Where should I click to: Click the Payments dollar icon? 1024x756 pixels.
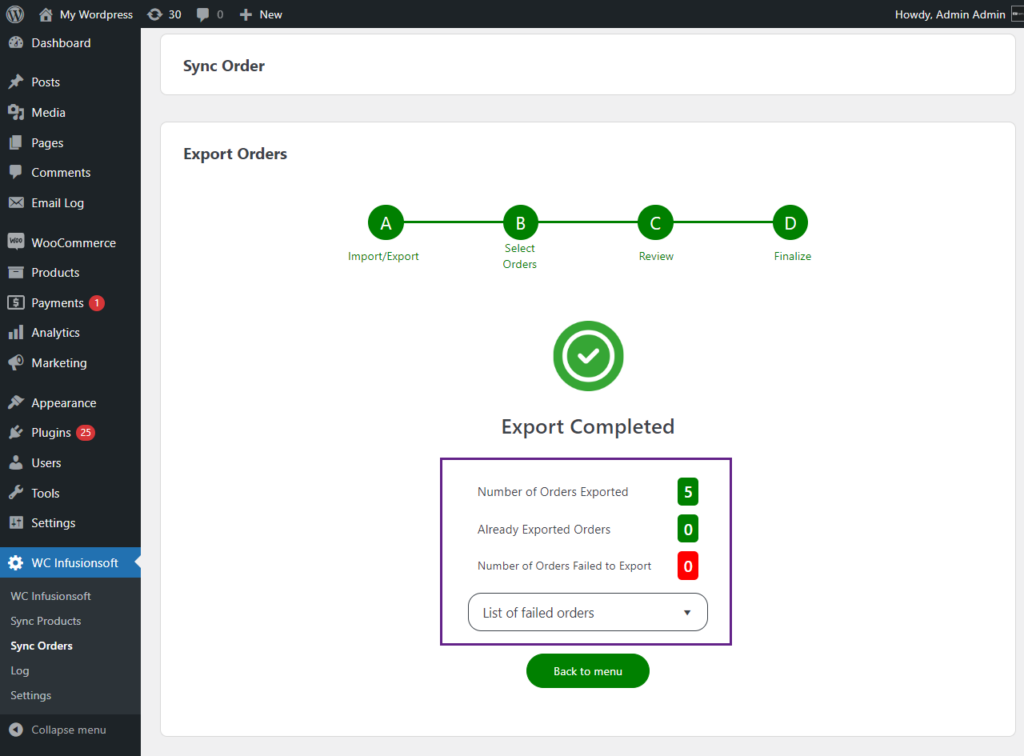click(x=16, y=302)
